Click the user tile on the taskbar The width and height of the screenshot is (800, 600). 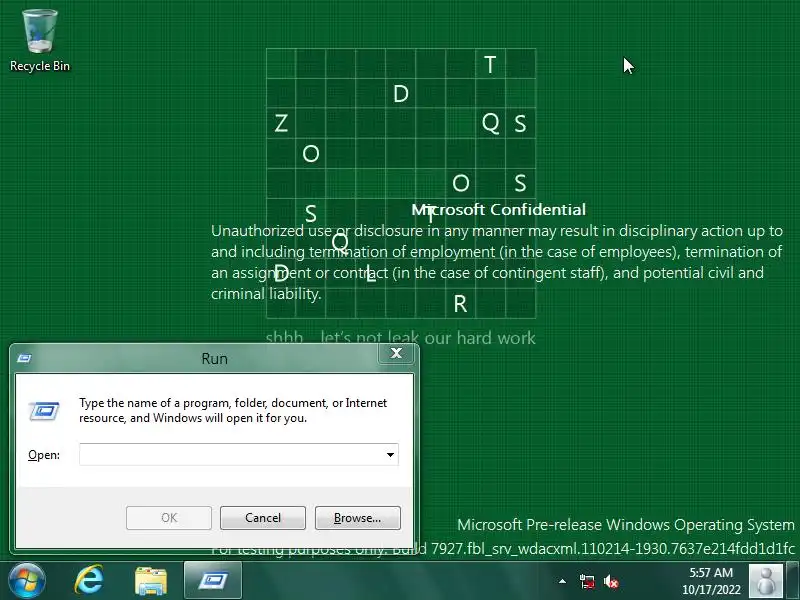tap(765, 581)
